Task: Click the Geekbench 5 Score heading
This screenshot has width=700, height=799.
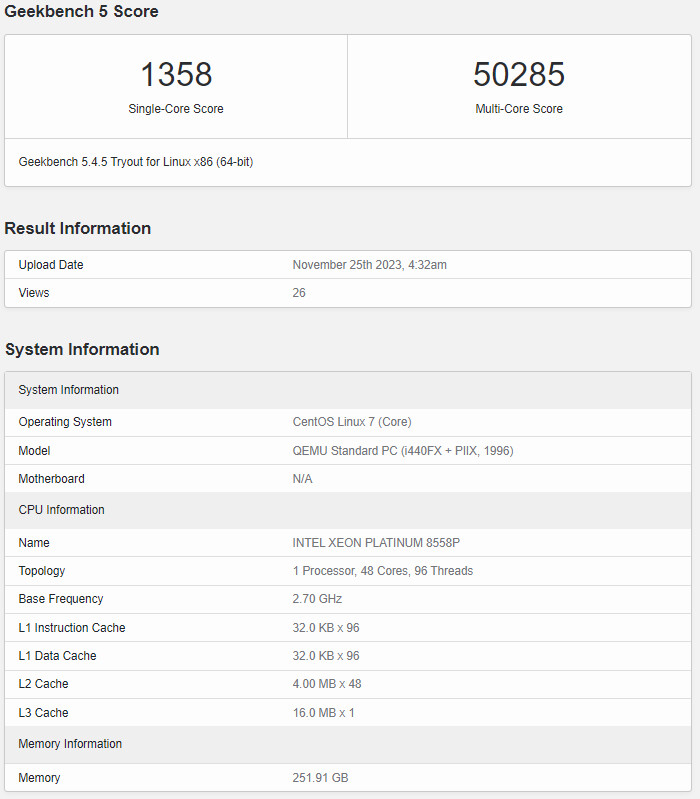Action: click(82, 11)
